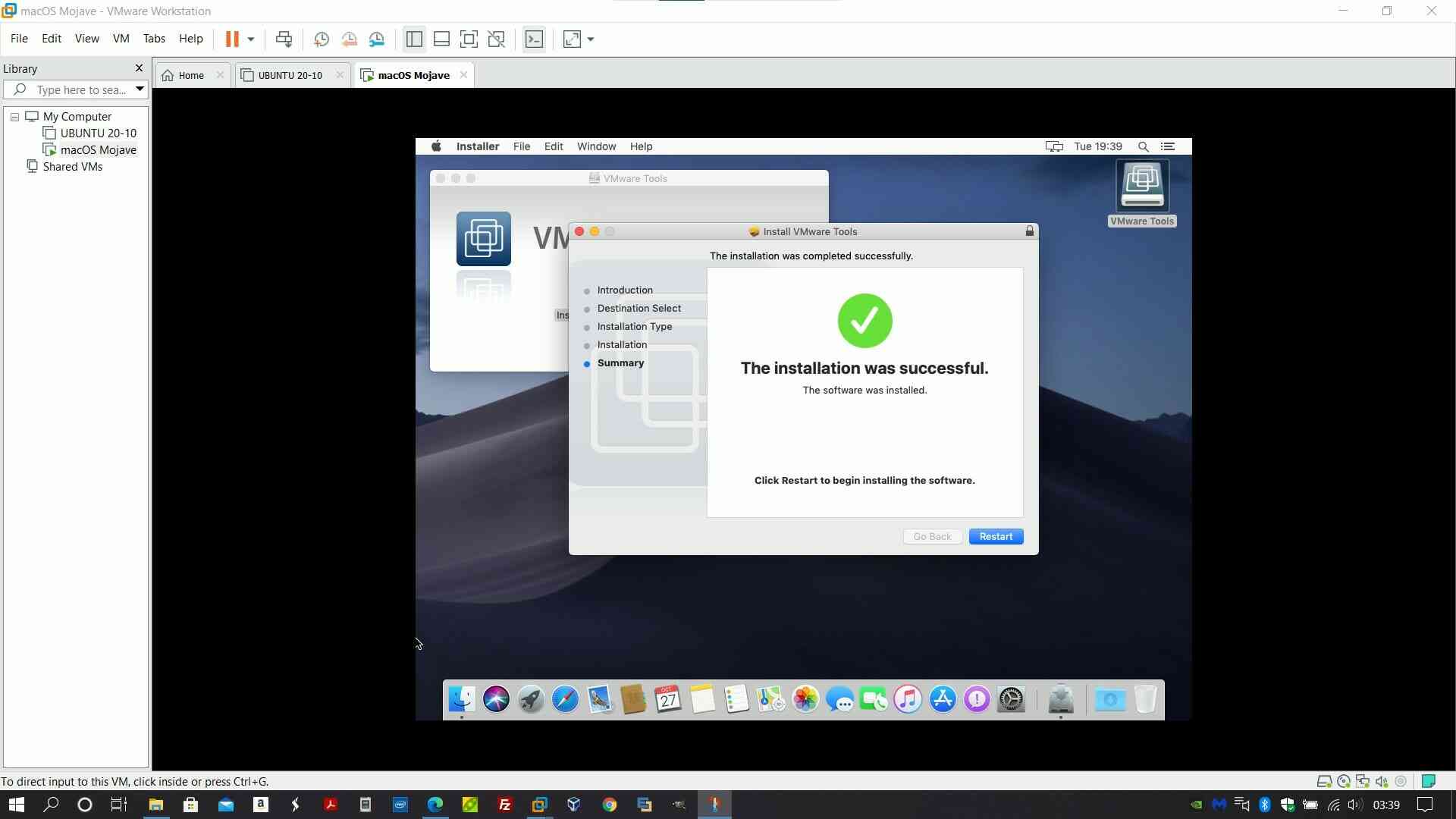This screenshot has width=1456, height=819.
Task: Toggle the Unity mode icon
Action: coord(497,39)
